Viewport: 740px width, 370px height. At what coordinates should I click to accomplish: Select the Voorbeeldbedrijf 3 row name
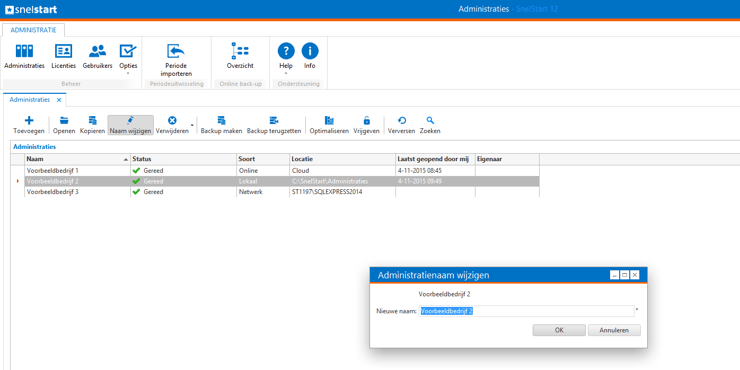(x=53, y=192)
